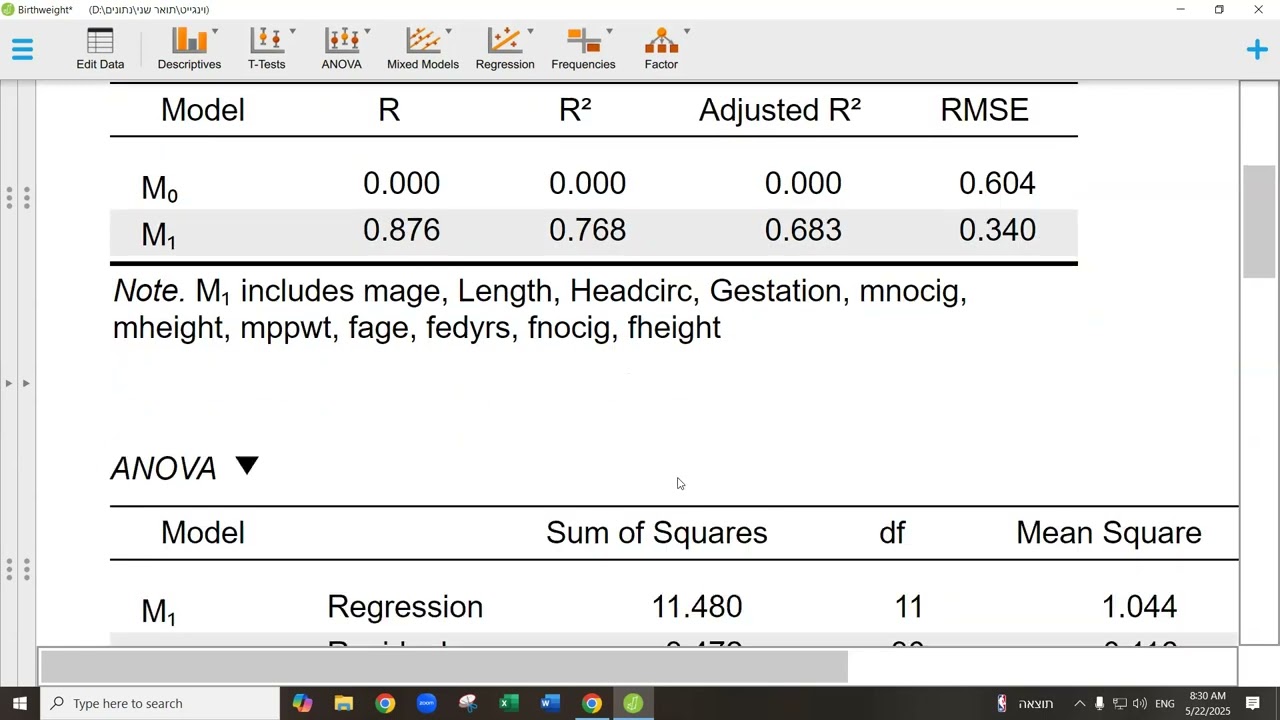Click the Sum of Squares column header
1280x720 pixels.
[x=657, y=532]
